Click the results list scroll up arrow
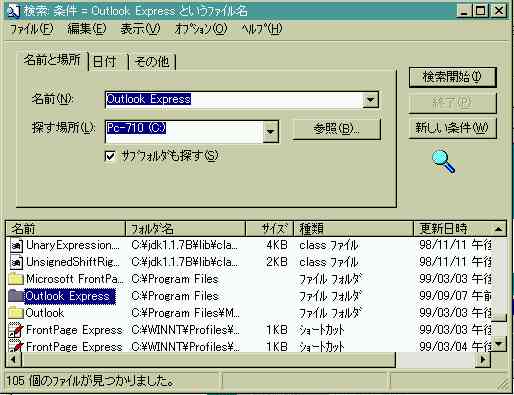514x395 pixels. [499, 229]
